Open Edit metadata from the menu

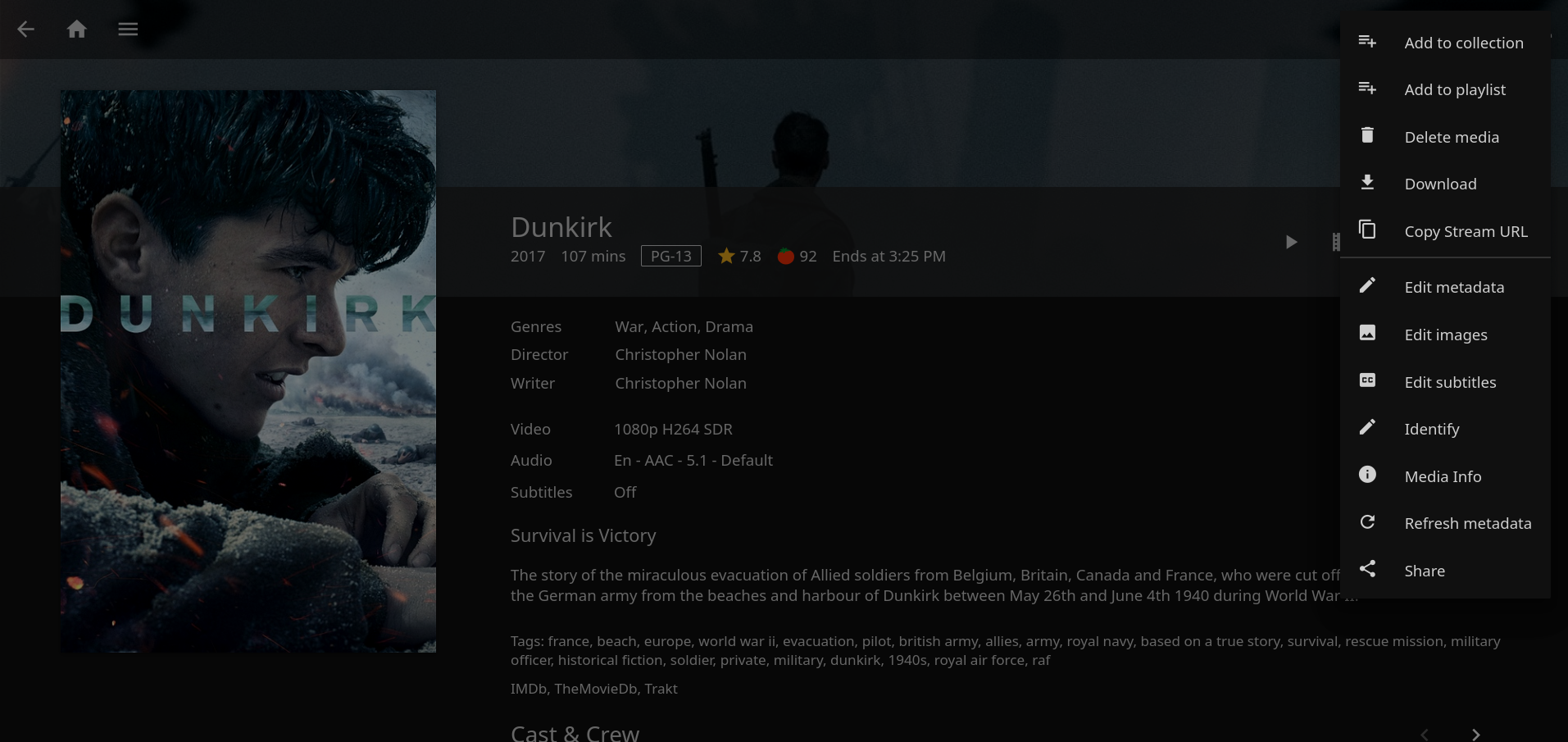coord(1446,287)
